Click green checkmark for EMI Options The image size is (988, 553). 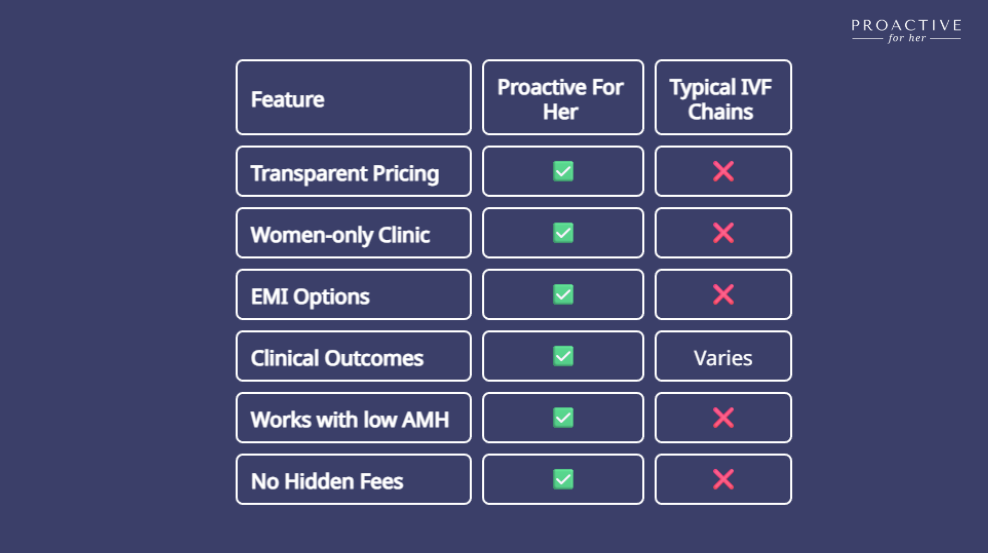click(563, 295)
